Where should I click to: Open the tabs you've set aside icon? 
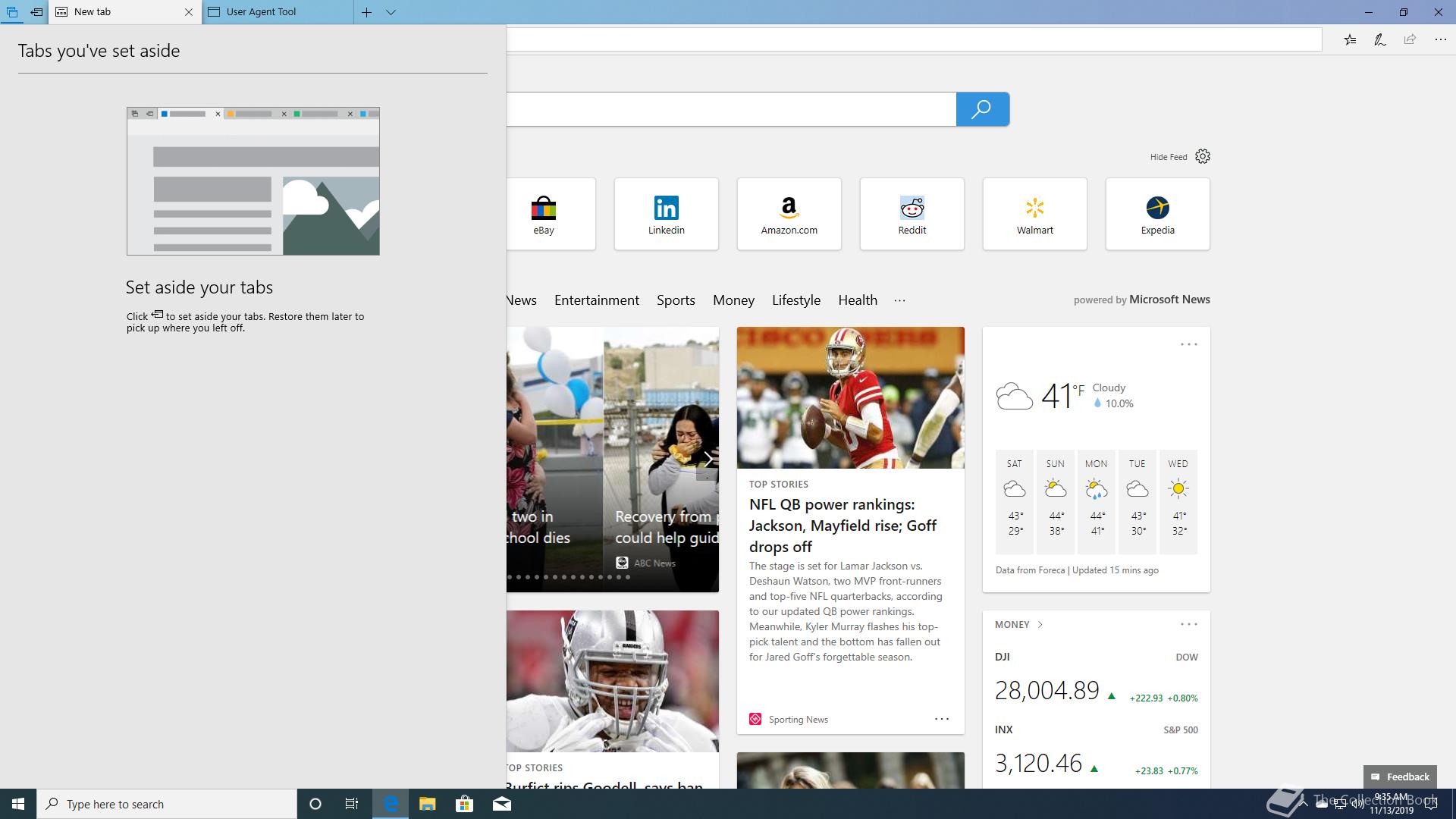(12, 12)
